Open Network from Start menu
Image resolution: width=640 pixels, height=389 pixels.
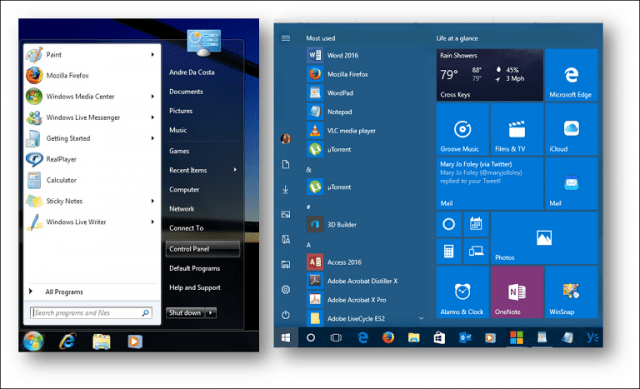click(x=182, y=209)
